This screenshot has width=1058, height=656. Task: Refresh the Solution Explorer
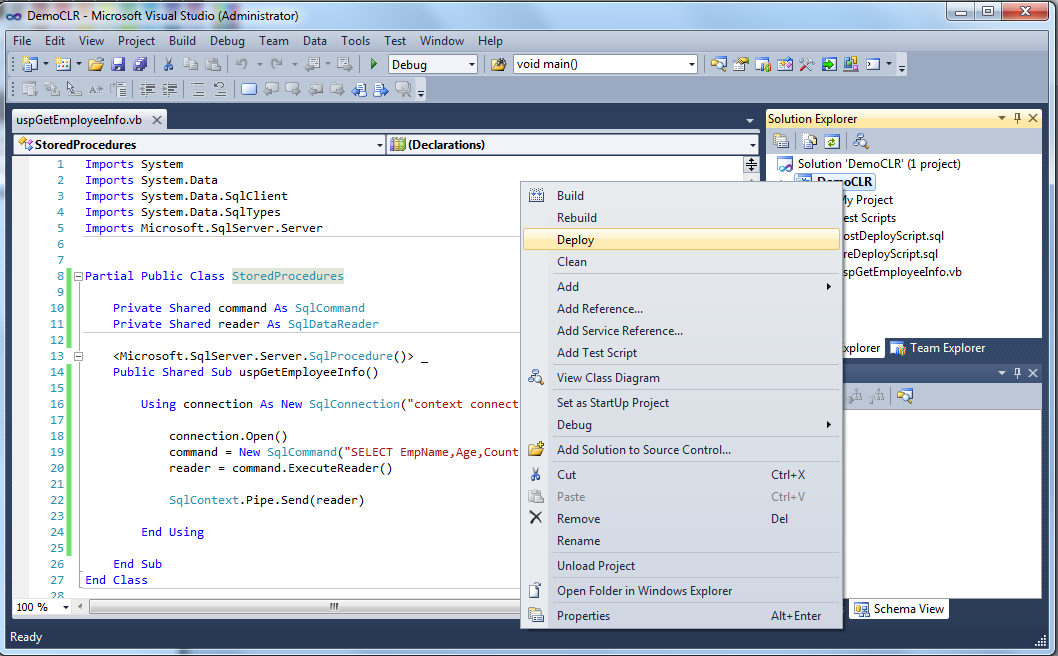pyautogui.click(x=832, y=141)
